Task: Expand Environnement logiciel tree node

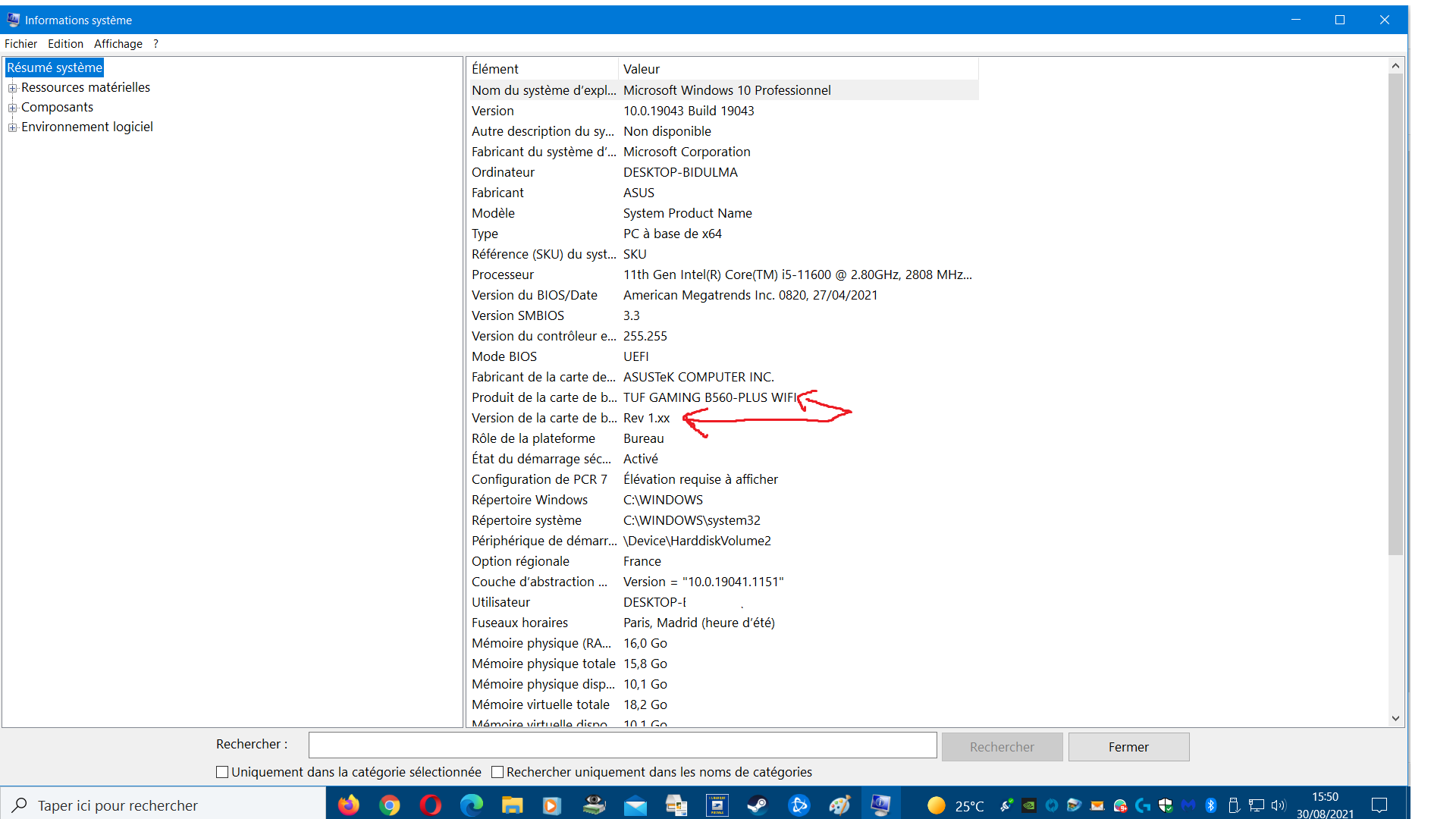Action: [13, 127]
